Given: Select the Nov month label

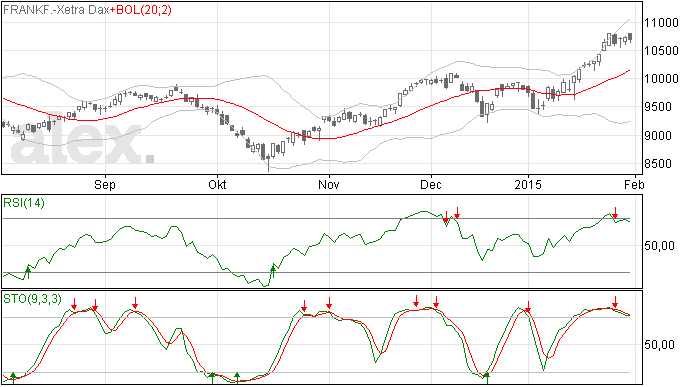Looking at the screenshot, I should (x=329, y=184).
